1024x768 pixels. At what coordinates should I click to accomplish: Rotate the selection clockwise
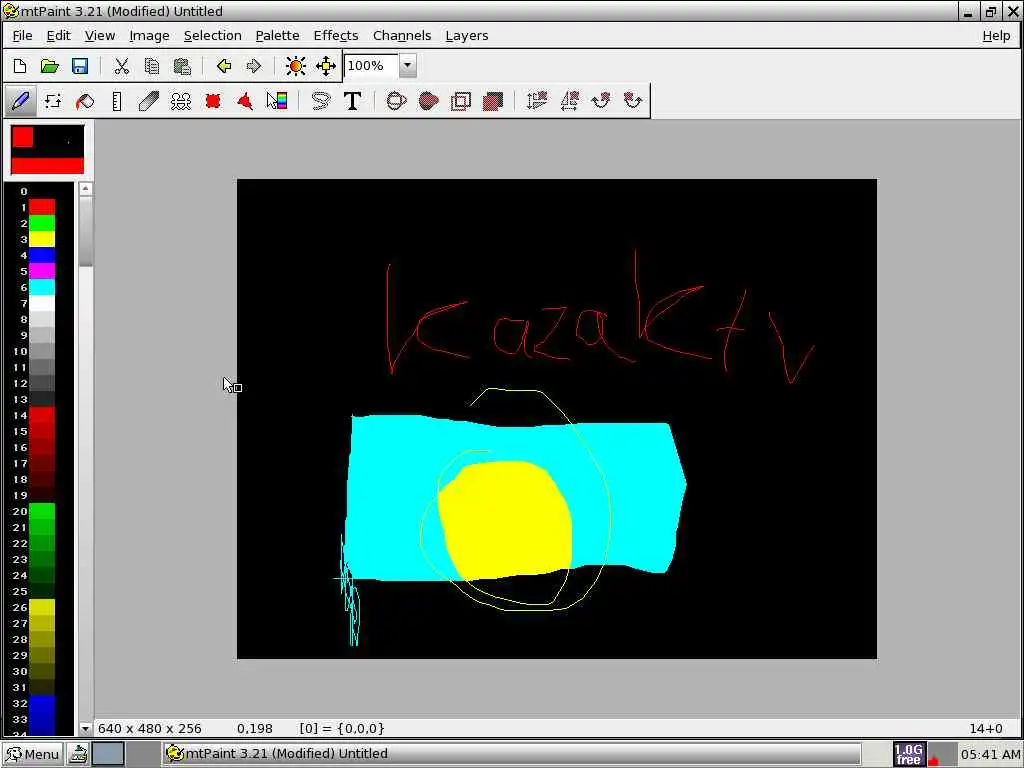601,101
